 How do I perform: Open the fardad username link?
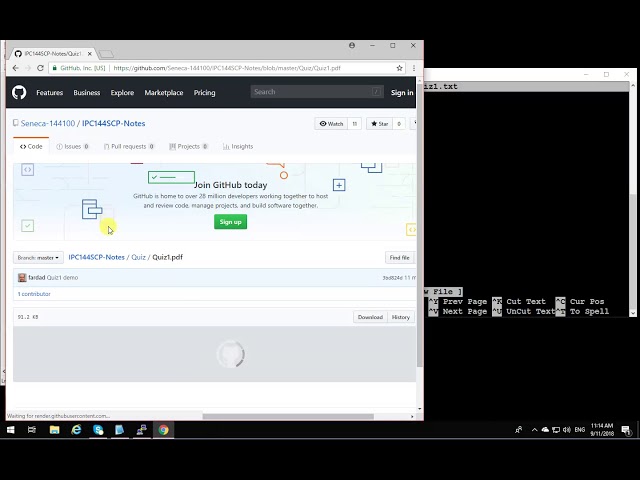(37, 278)
